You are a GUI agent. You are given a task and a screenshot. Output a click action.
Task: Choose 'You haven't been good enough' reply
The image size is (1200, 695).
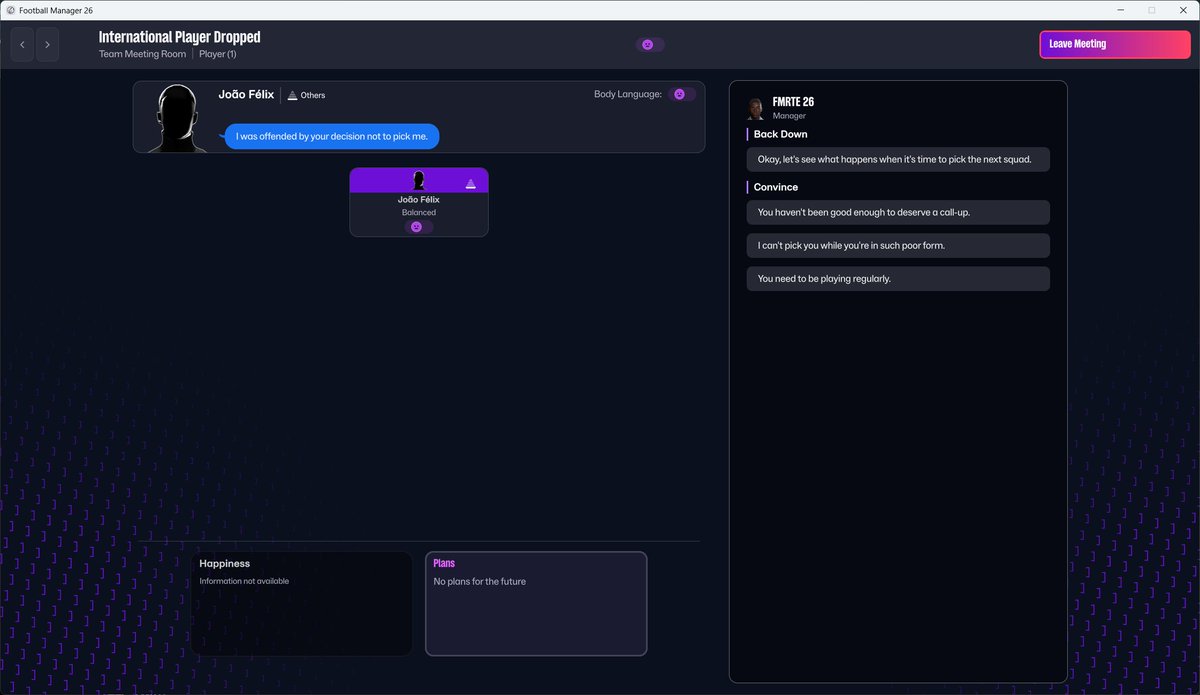(x=898, y=212)
